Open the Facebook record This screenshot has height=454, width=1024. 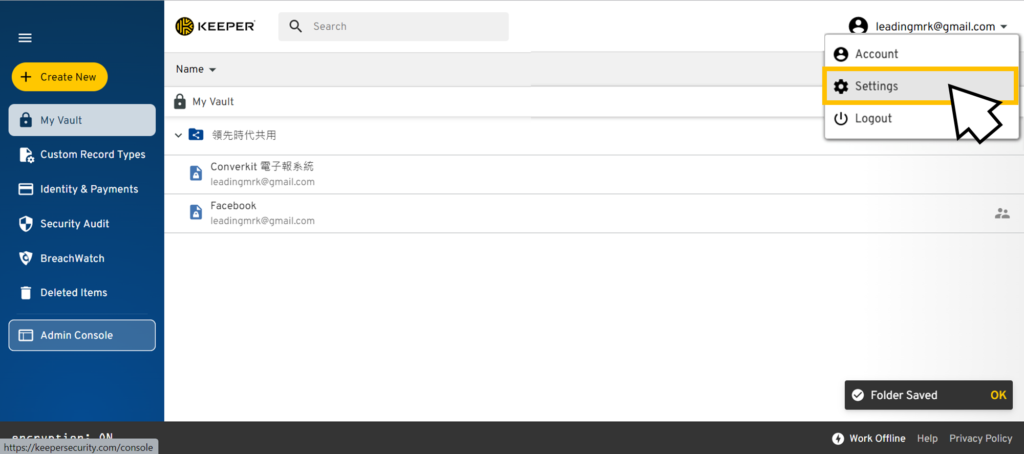[594, 213]
